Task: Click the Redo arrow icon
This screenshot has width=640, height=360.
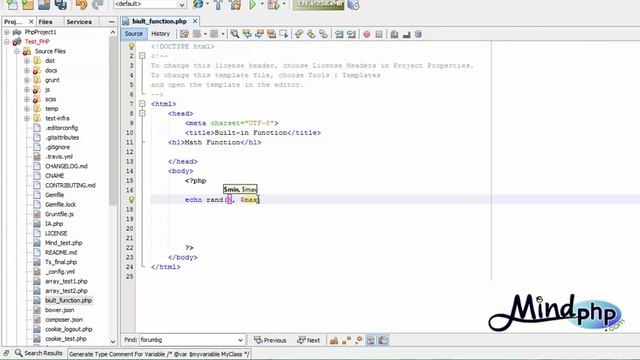Action: pos(98,4)
